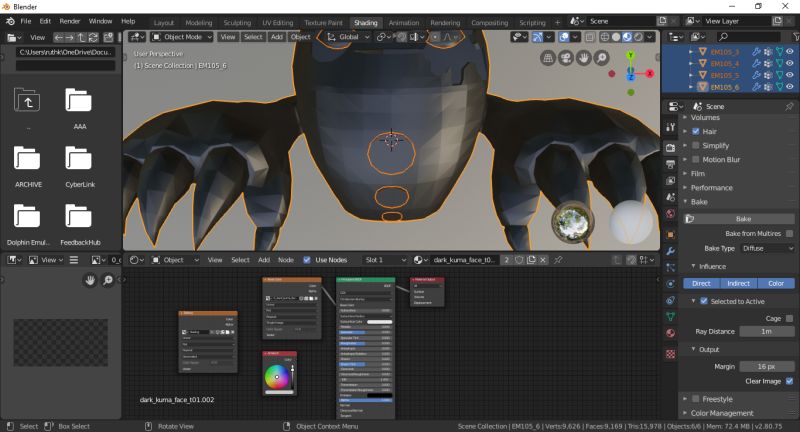Click the Bake button
Screen dimensions: 800x432
click(739, 219)
